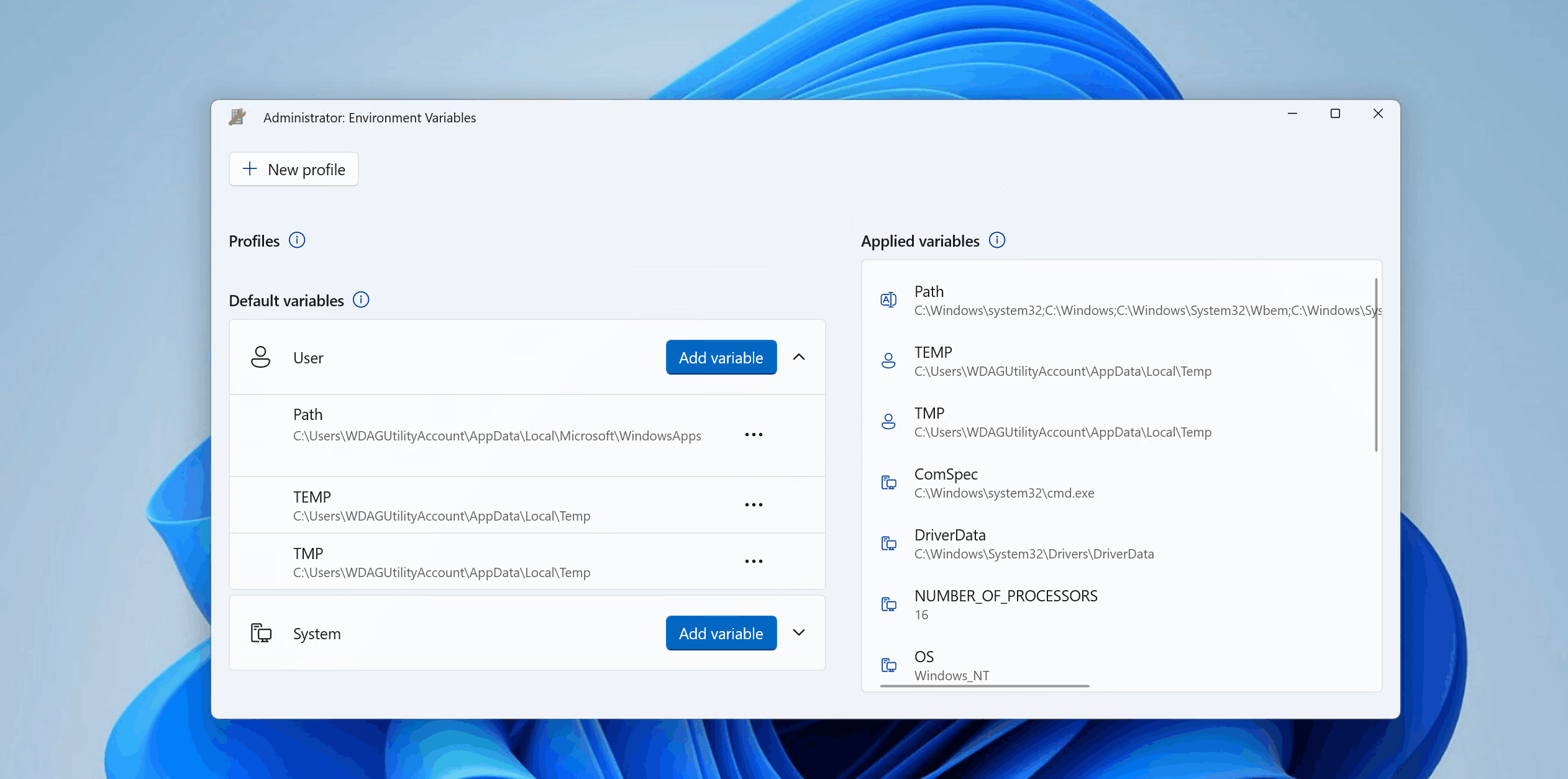Click the User account icon
The width and height of the screenshot is (1568, 779).
pyautogui.click(x=261, y=357)
